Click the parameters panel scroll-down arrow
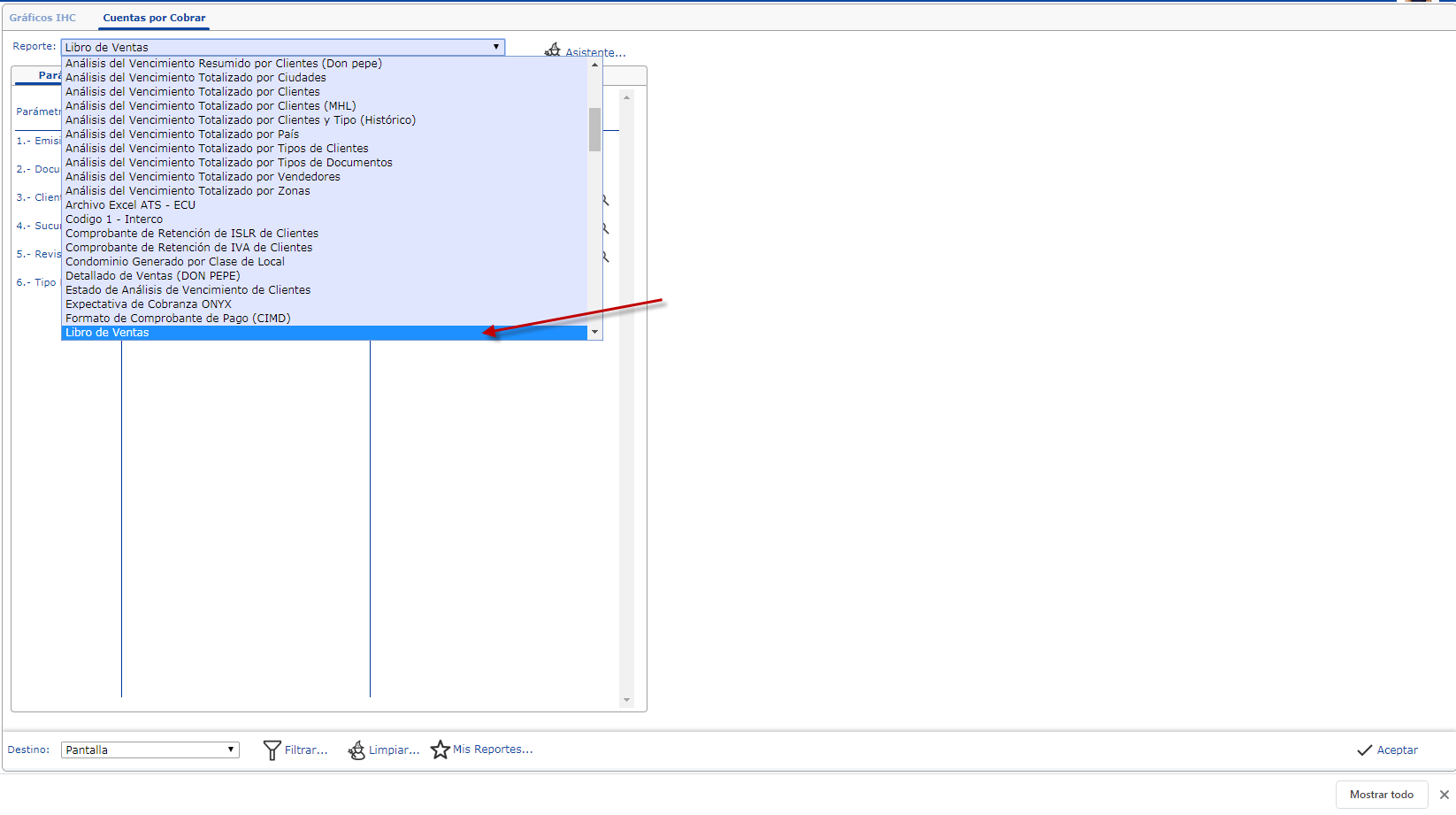Viewport: 1456px width, 815px height. [626, 700]
